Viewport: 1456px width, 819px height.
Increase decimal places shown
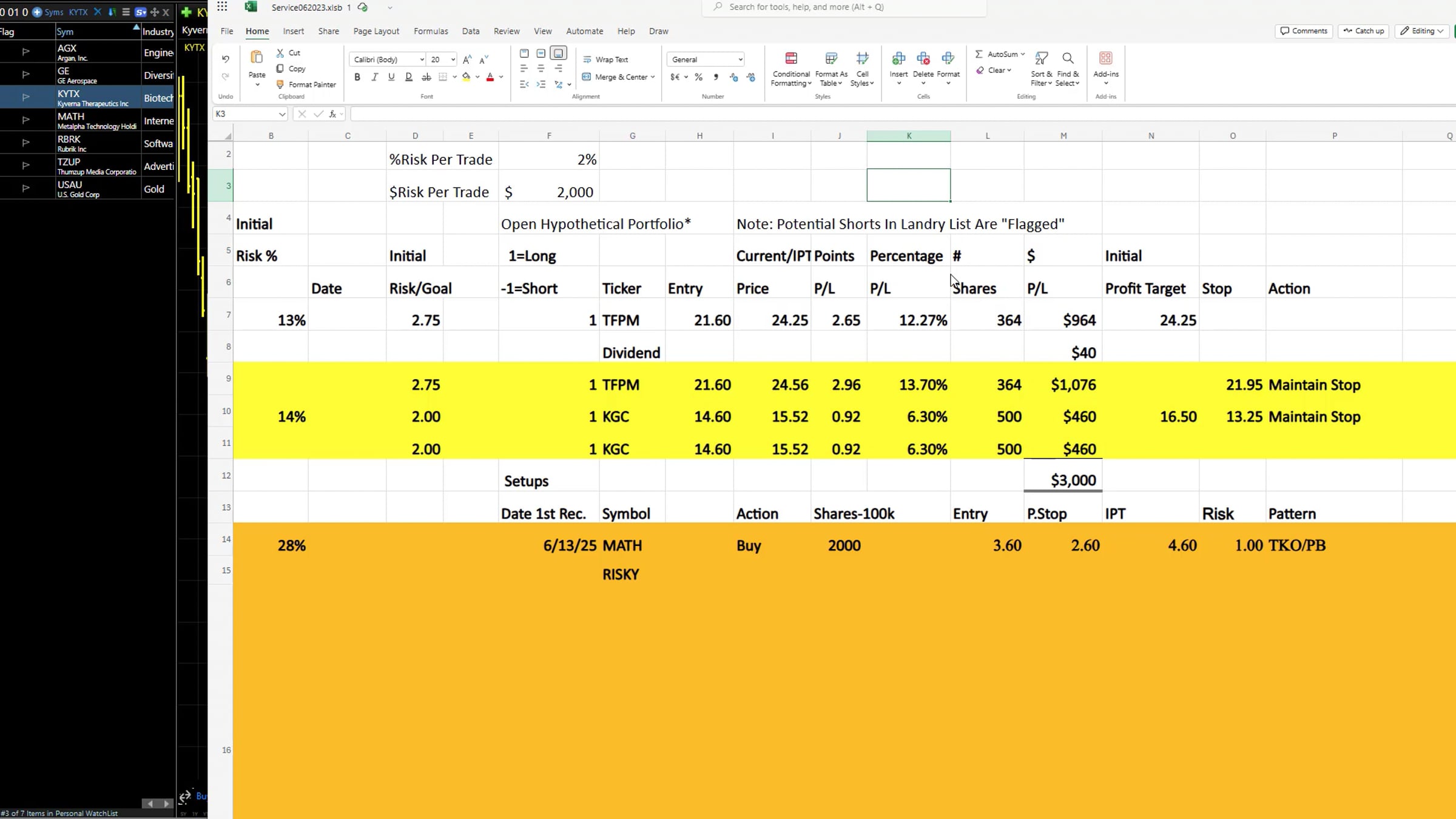734,77
